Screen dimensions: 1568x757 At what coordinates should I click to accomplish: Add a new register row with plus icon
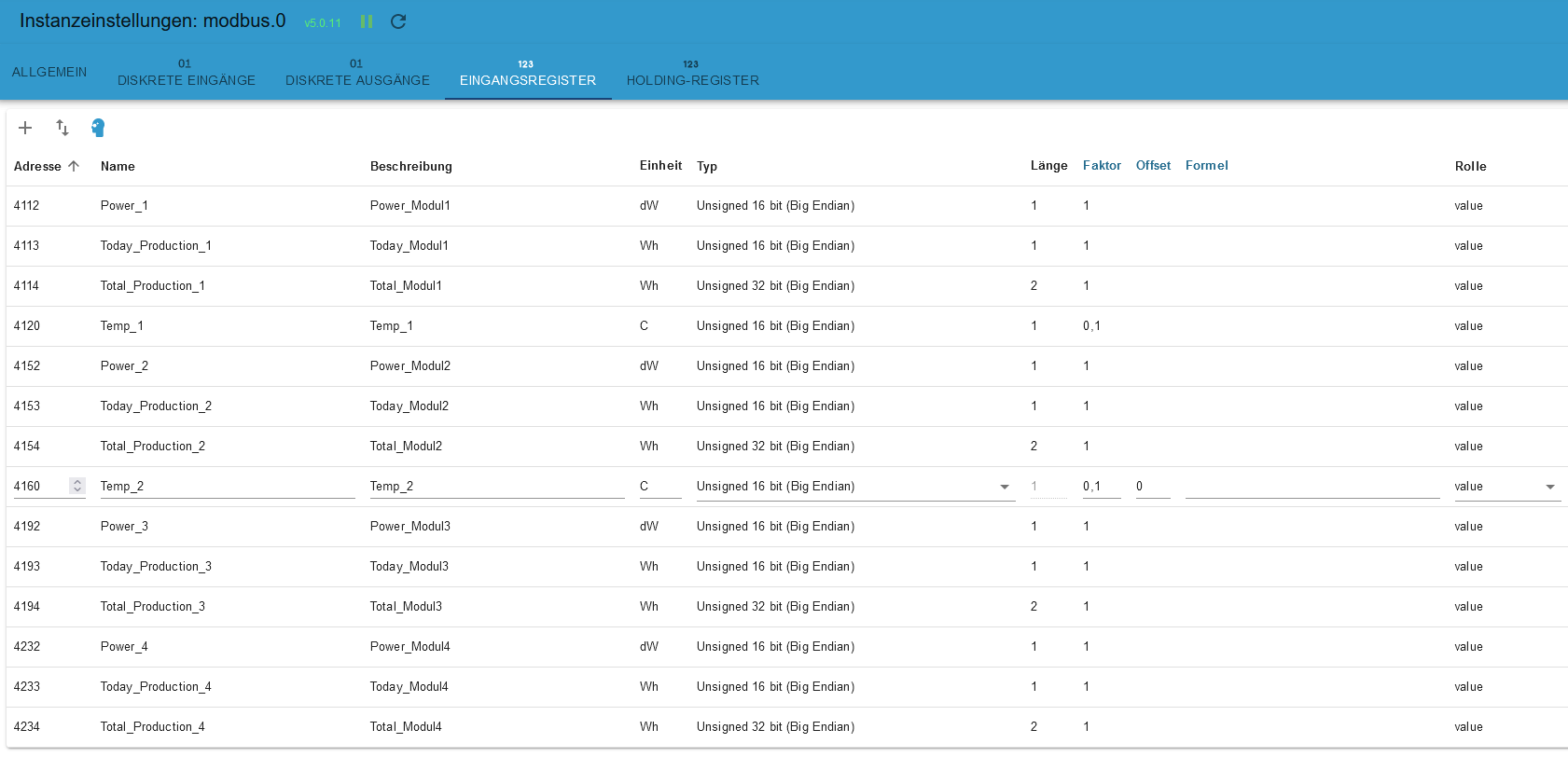pos(25,128)
